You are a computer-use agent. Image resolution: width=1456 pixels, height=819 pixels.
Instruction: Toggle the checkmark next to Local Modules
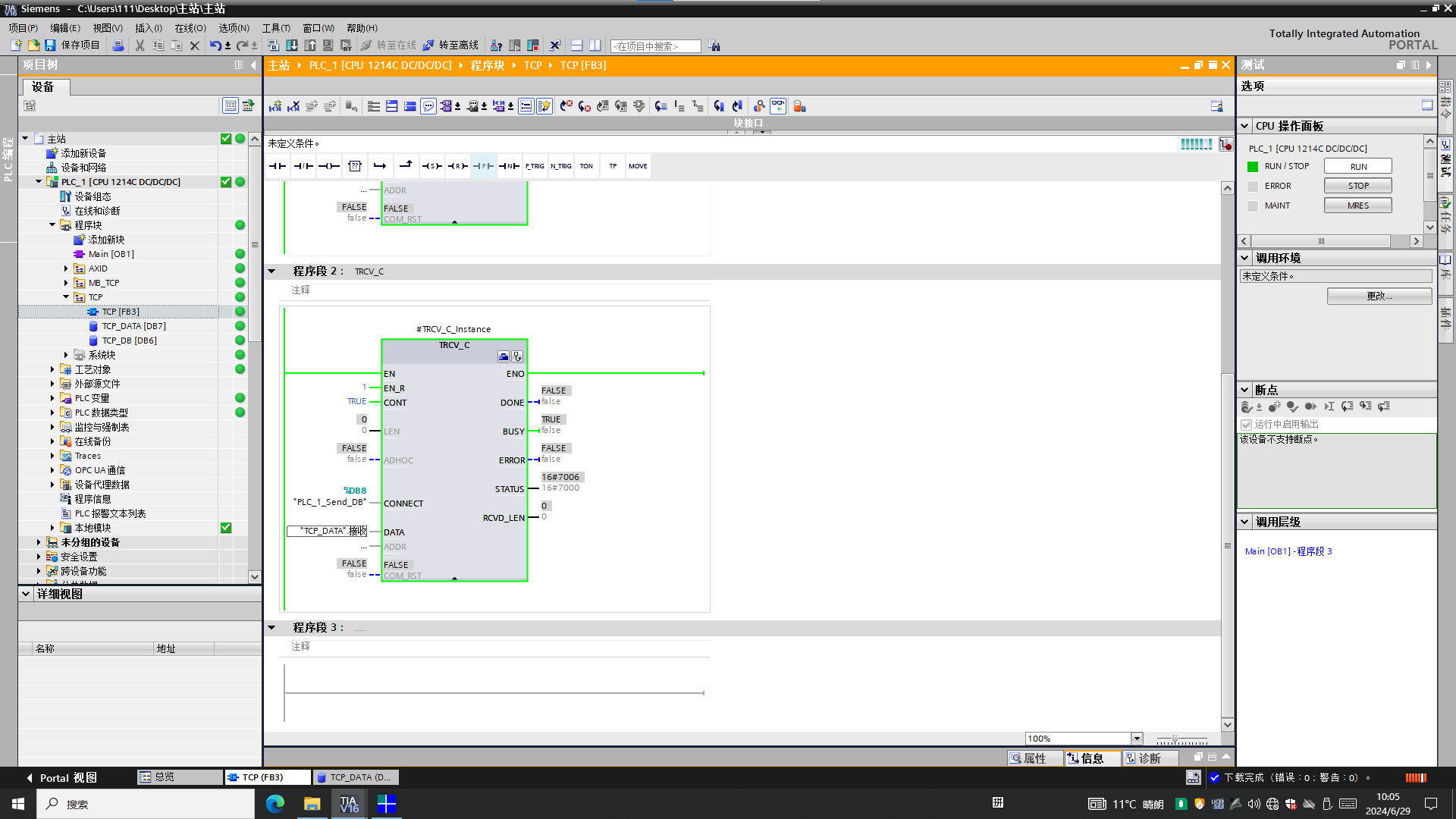(x=226, y=528)
